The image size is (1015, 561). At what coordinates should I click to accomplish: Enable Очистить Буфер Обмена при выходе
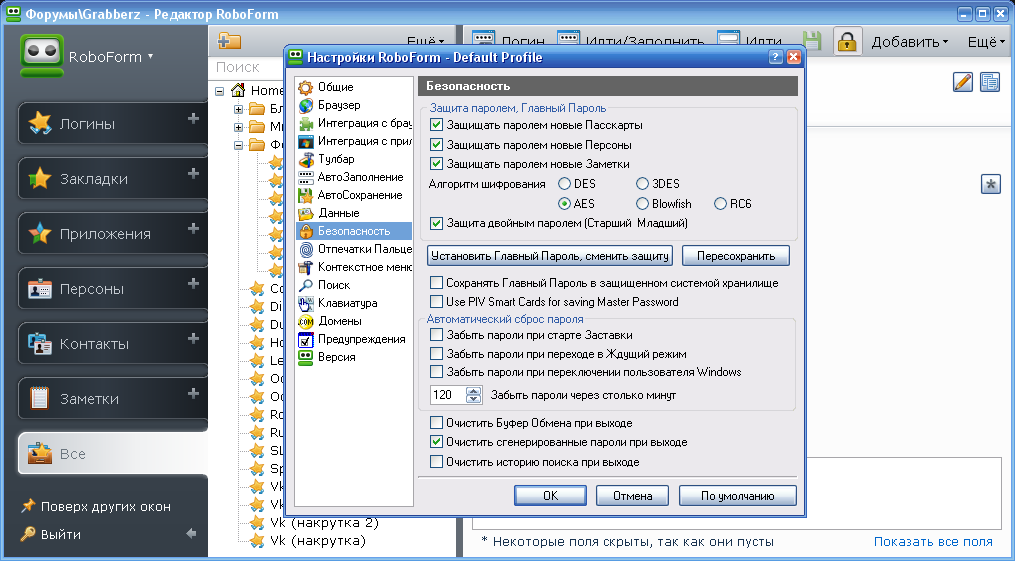point(436,423)
